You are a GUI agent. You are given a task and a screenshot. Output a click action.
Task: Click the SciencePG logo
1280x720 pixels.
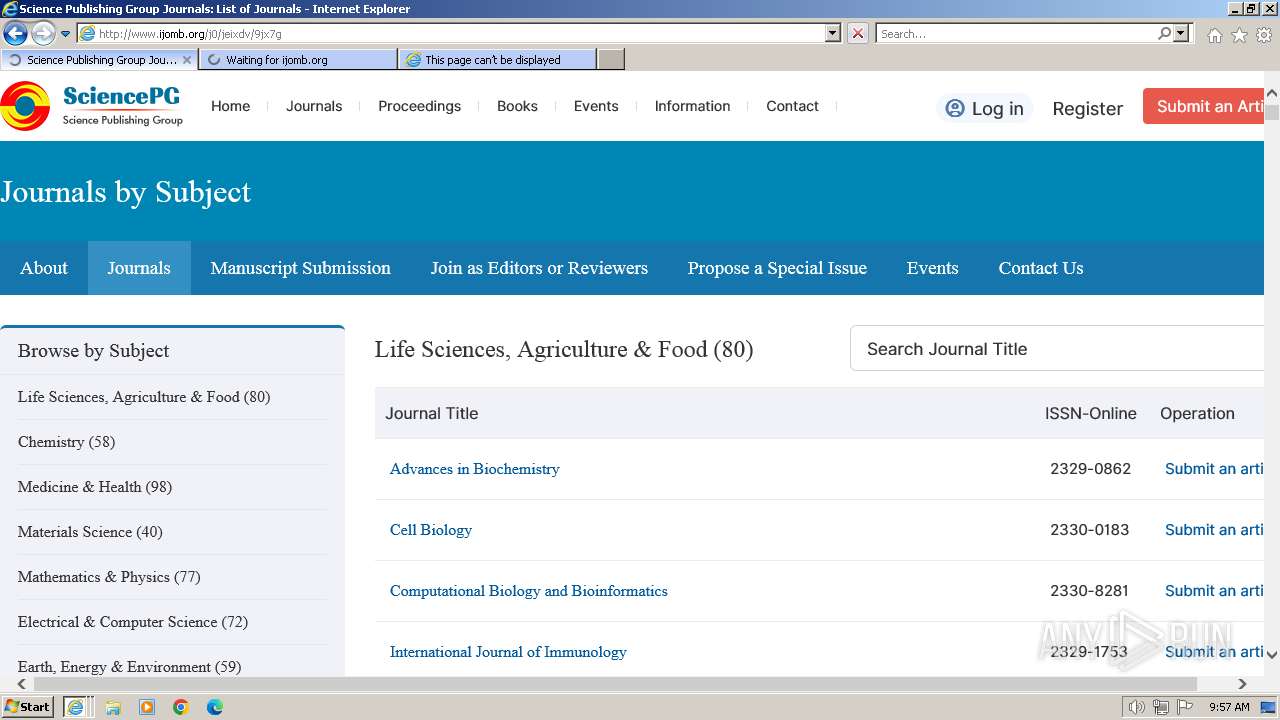(92, 106)
